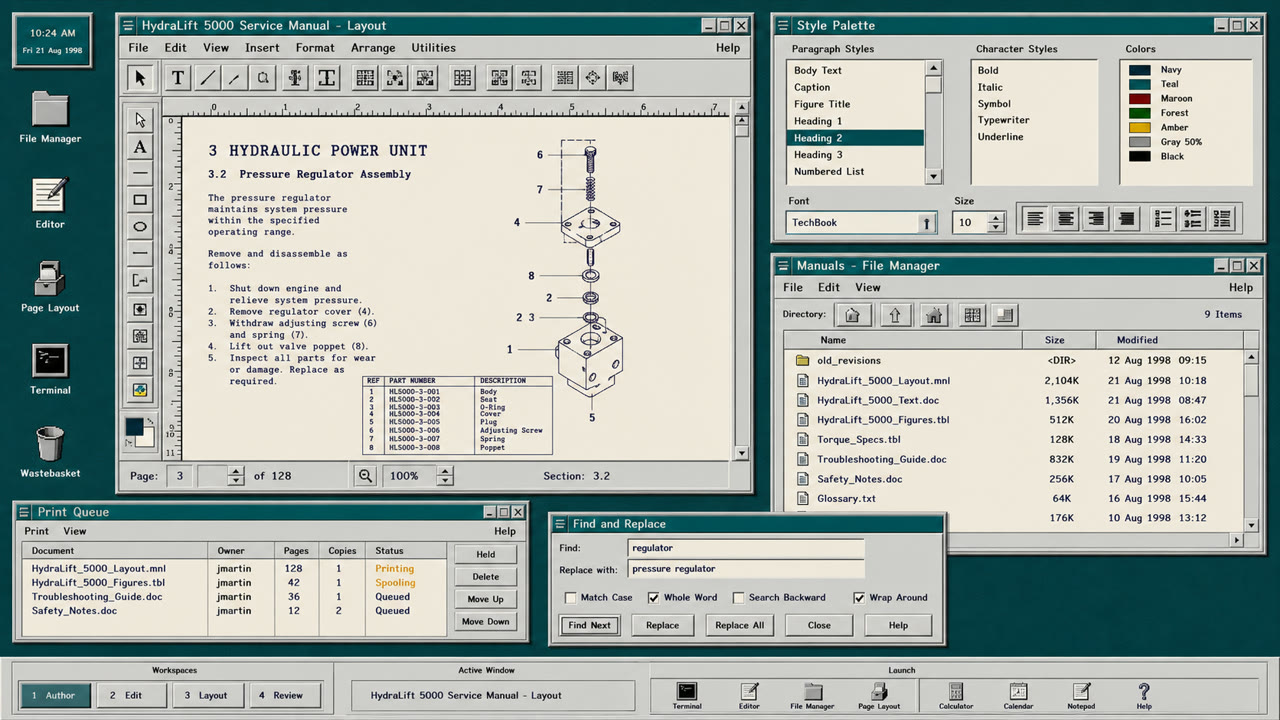The width and height of the screenshot is (1280, 720).
Task: Launch Calculator from the bottom panel
Action: (956, 696)
